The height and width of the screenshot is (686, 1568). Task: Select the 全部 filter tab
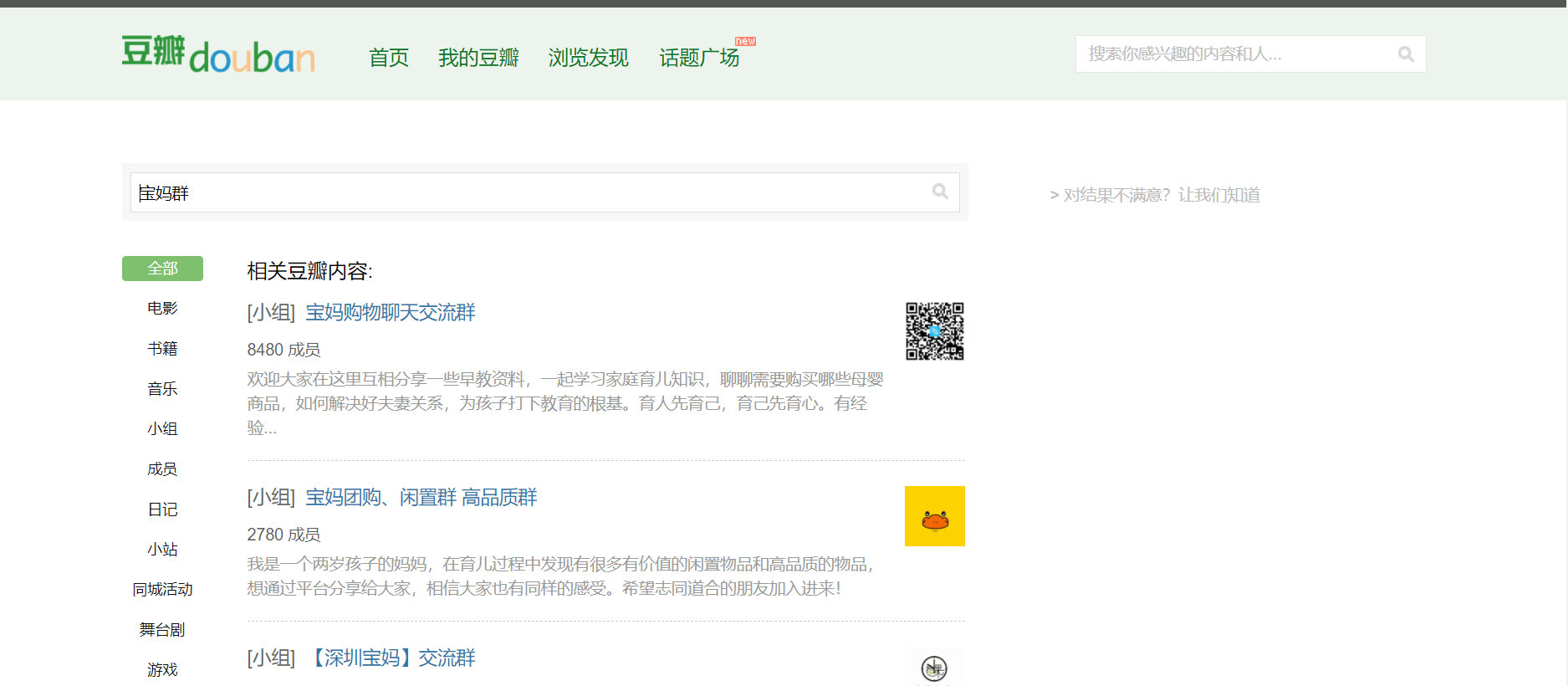point(162,269)
